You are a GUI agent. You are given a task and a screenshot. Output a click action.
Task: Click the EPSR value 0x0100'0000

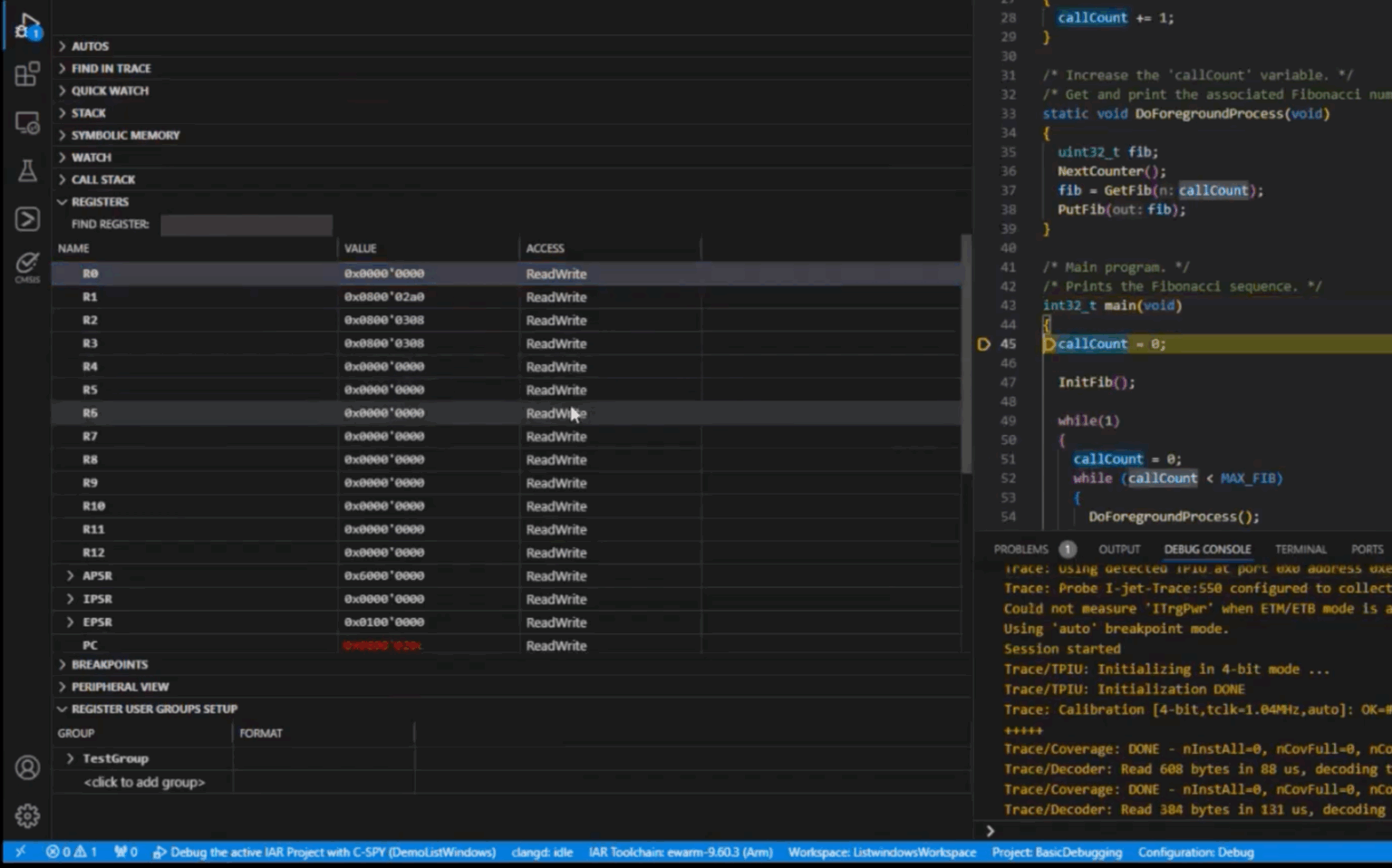(384, 622)
